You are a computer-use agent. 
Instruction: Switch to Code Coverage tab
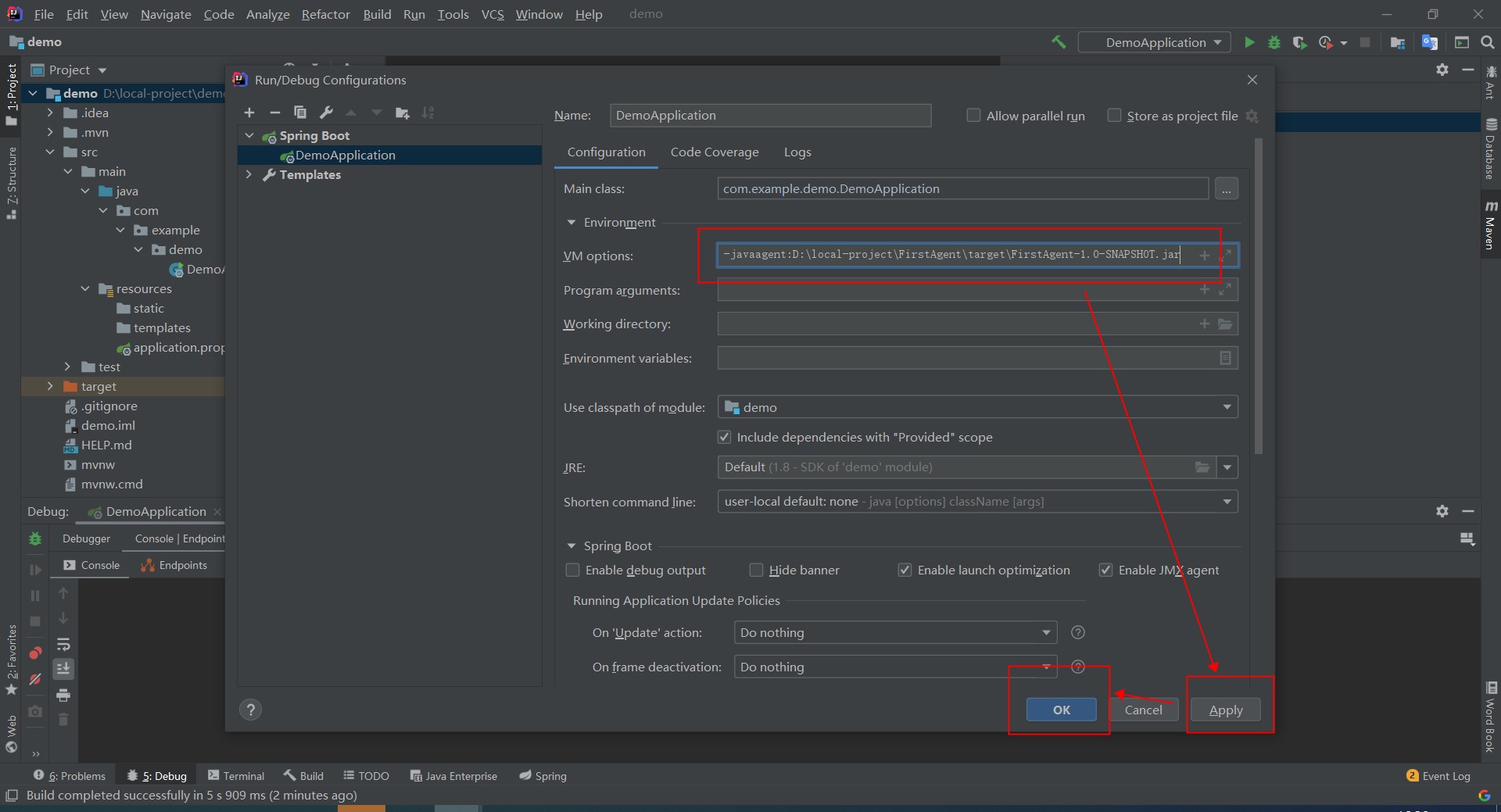[715, 152]
